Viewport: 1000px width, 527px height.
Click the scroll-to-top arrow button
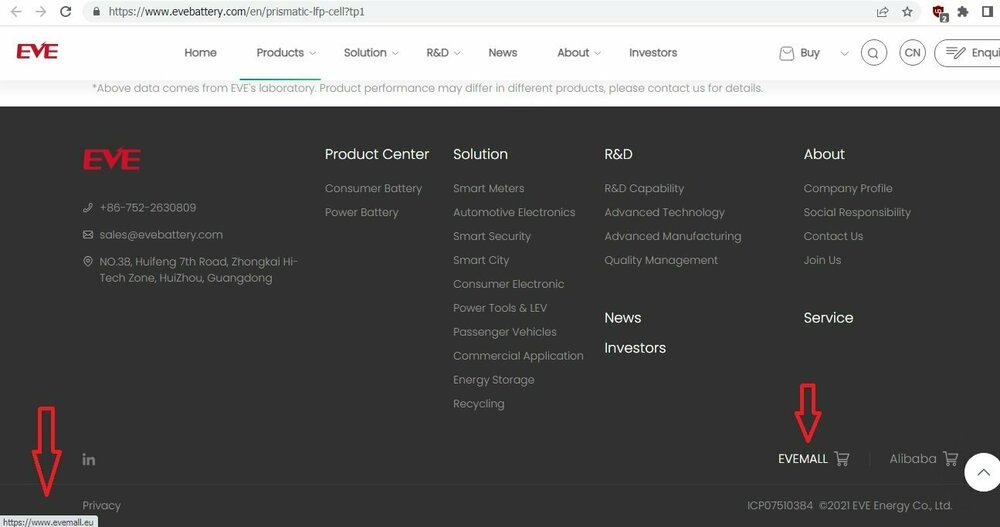pos(982,472)
